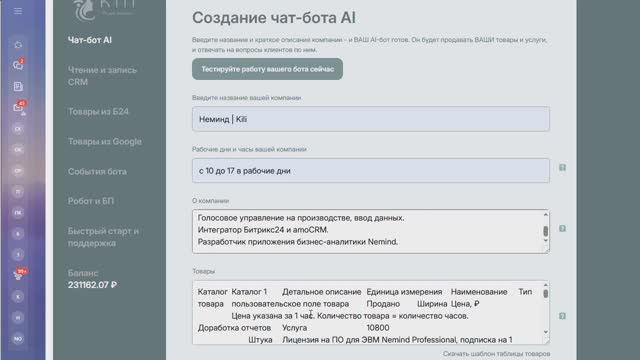The height and width of the screenshot is (360, 640).
Task: Click help icon beside О компании field
Action: [x=562, y=229]
